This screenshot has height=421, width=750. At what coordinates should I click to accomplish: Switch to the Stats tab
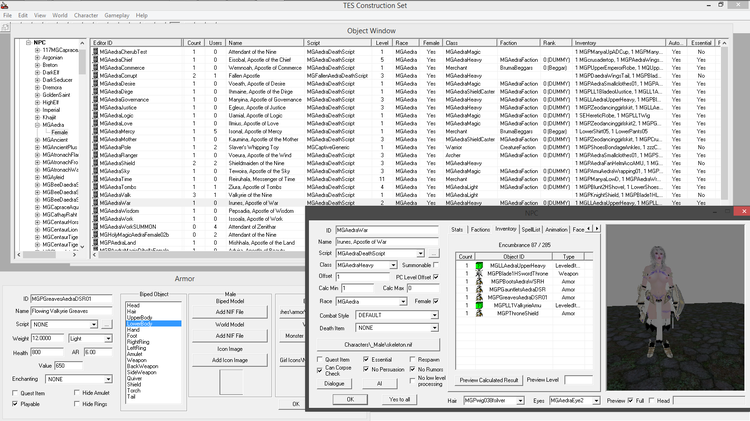[x=457, y=230]
